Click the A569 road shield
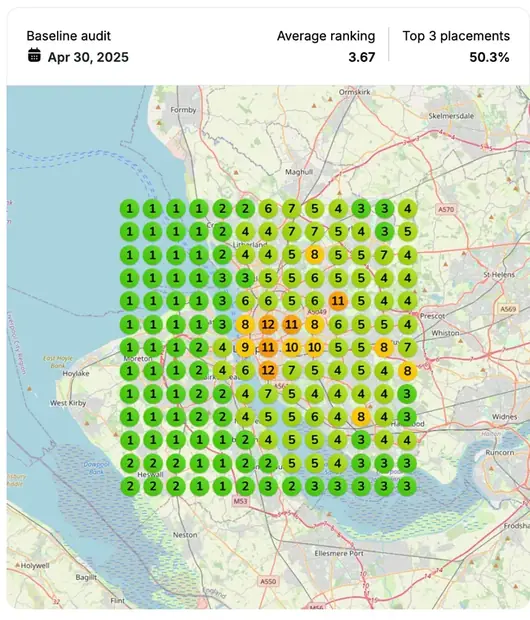The width and height of the screenshot is (530, 620). pyautogui.click(x=508, y=309)
